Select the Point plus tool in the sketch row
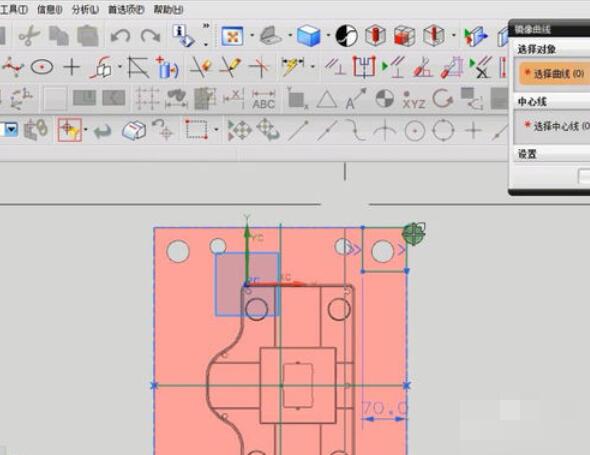590x455 pixels. pos(71,67)
